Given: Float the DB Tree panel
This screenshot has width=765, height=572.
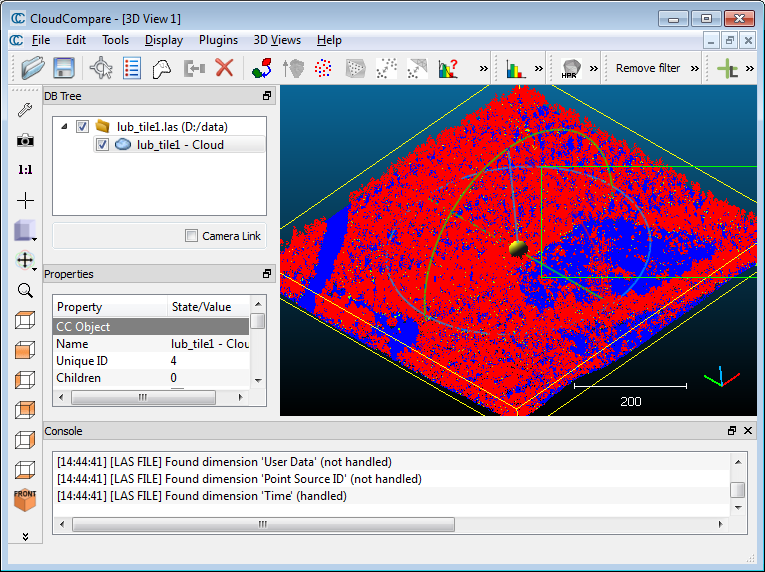Looking at the screenshot, I should 266,96.
